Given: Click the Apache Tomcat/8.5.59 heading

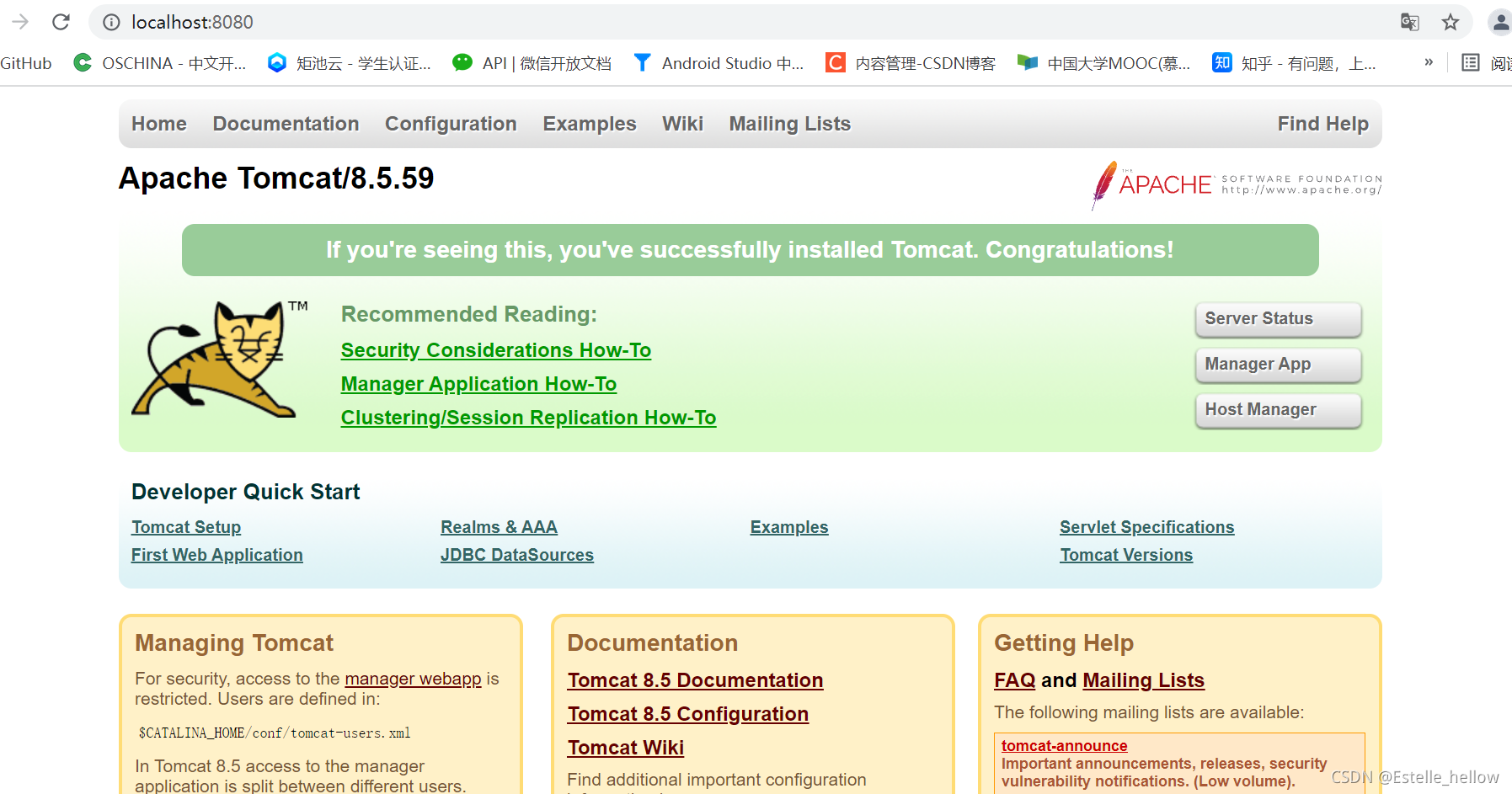Looking at the screenshot, I should (276, 179).
